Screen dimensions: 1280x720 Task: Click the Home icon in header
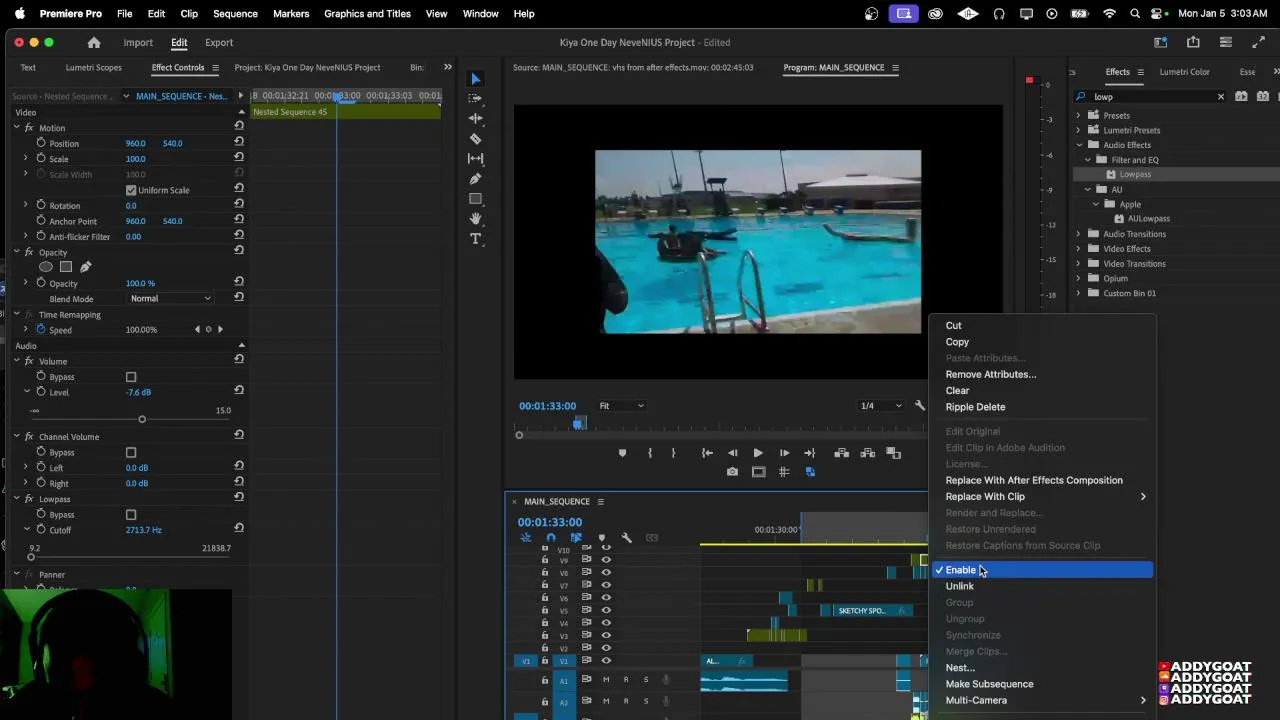click(94, 43)
